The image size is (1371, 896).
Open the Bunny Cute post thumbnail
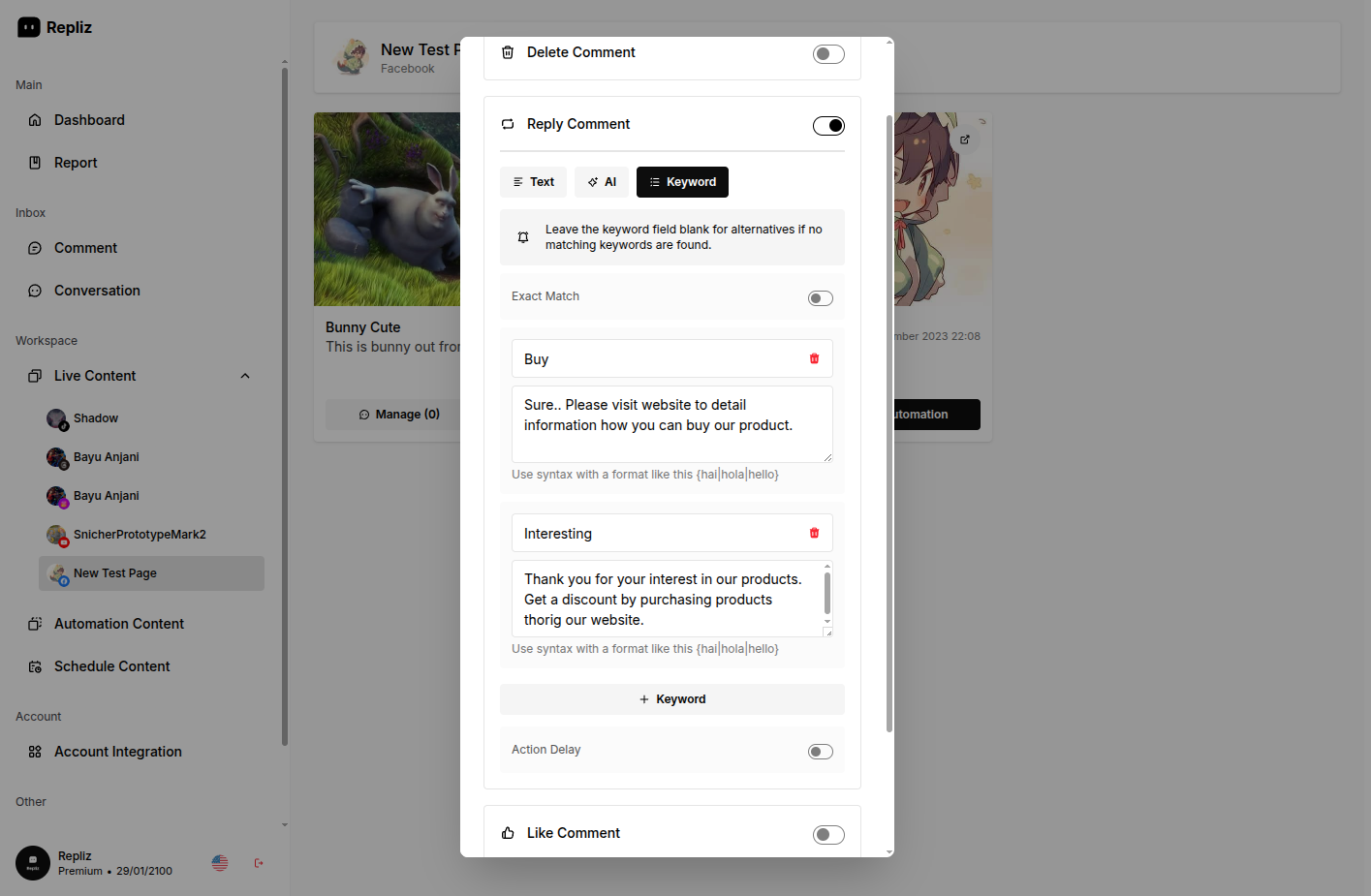pos(388,209)
